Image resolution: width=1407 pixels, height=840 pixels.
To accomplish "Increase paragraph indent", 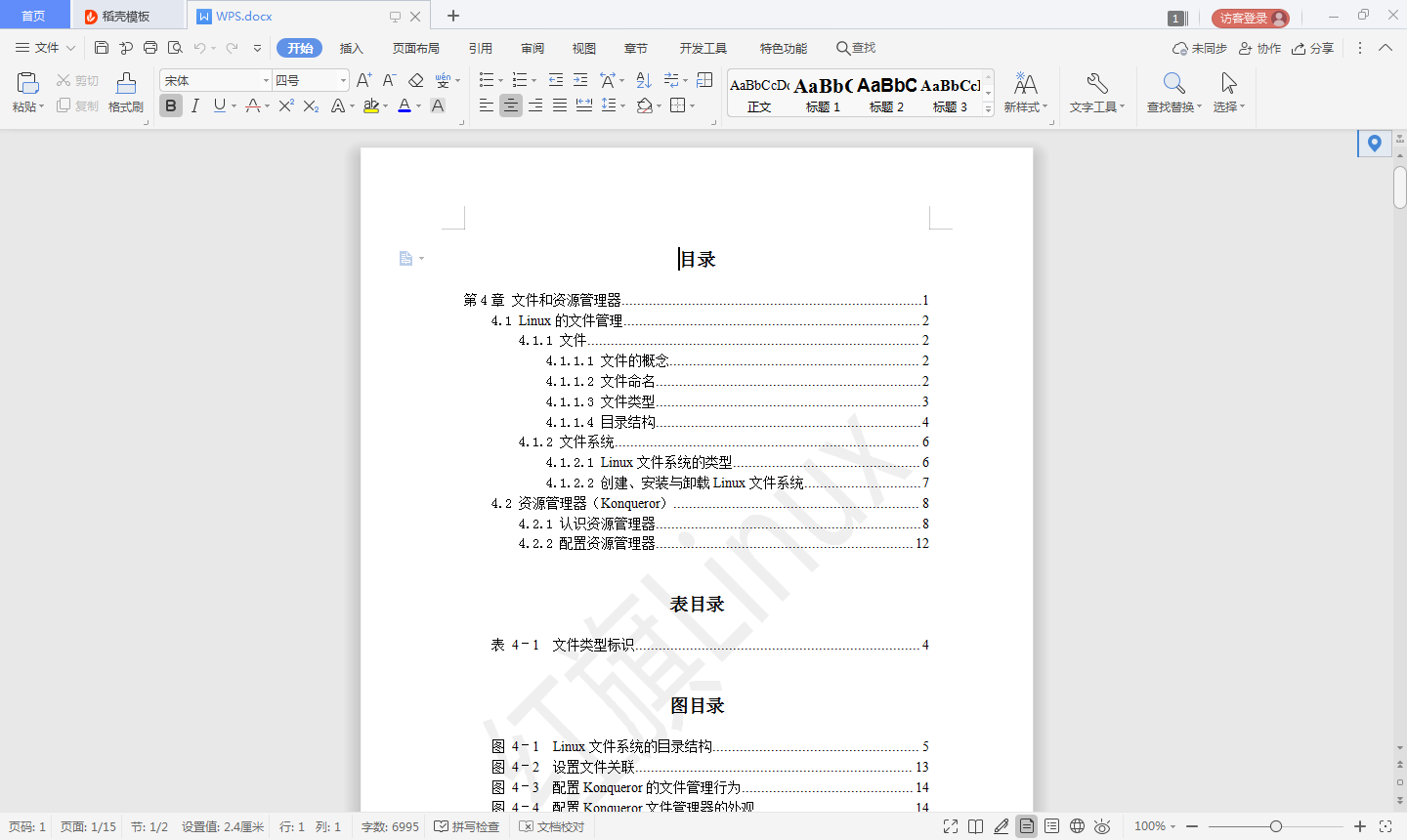I will click(580, 80).
